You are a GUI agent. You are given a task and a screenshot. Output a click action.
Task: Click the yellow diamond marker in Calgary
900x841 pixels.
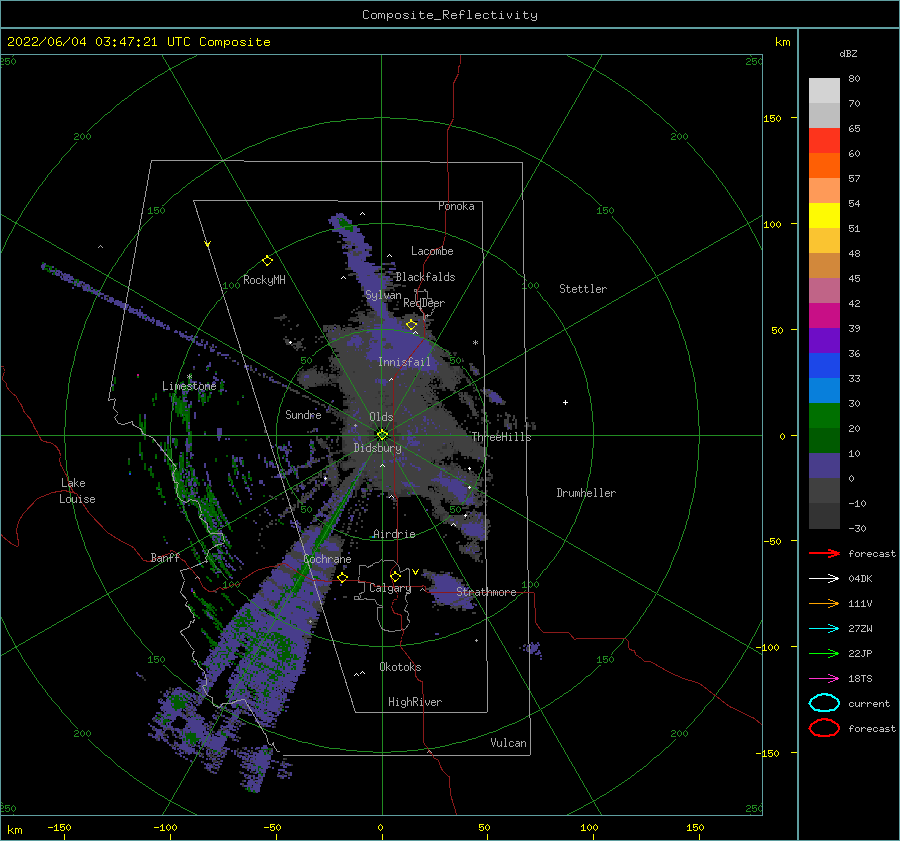coord(395,576)
